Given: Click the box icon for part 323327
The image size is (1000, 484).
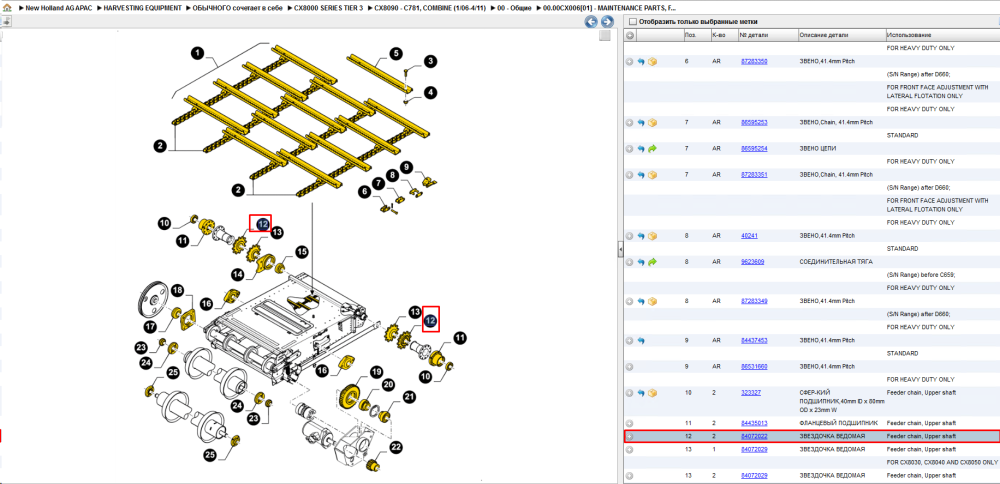Looking at the screenshot, I should (652, 393).
